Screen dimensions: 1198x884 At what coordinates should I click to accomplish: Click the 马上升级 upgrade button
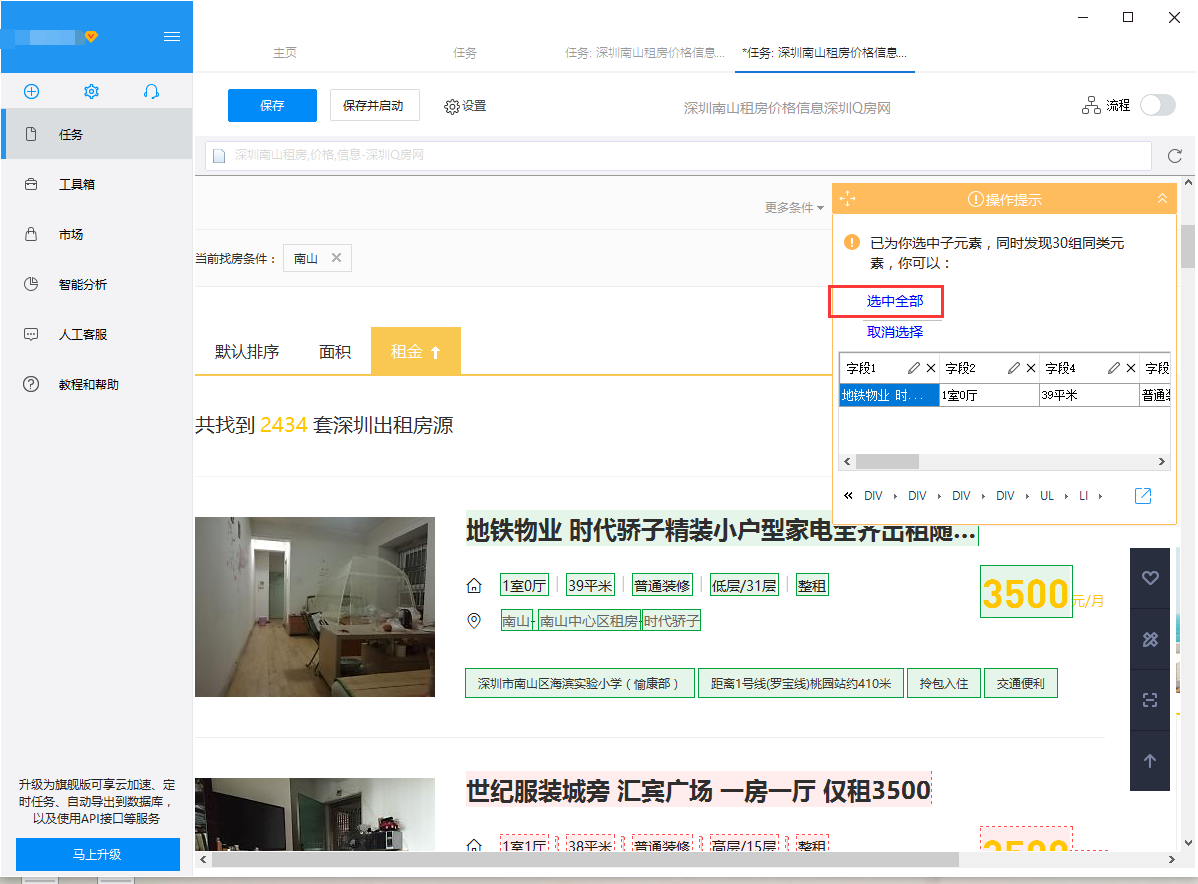point(98,854)
